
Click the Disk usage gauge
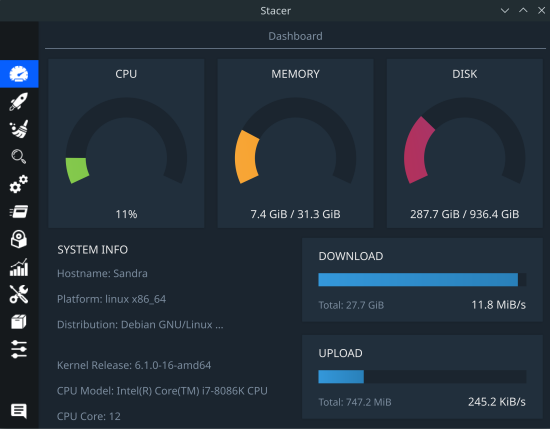(465, 141)
